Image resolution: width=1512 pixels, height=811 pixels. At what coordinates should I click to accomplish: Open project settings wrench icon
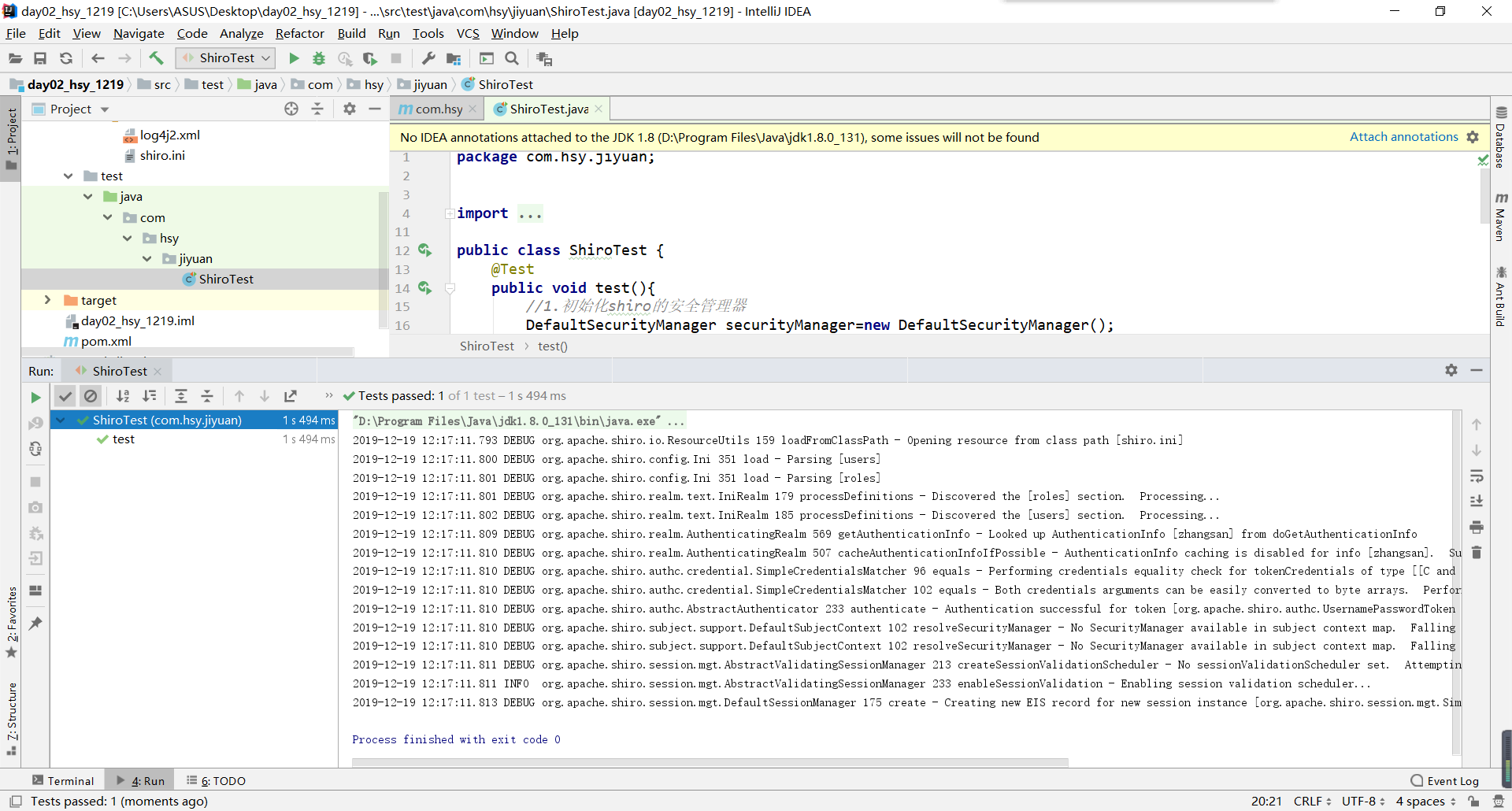pyautogui.click(x=428, y=58)
